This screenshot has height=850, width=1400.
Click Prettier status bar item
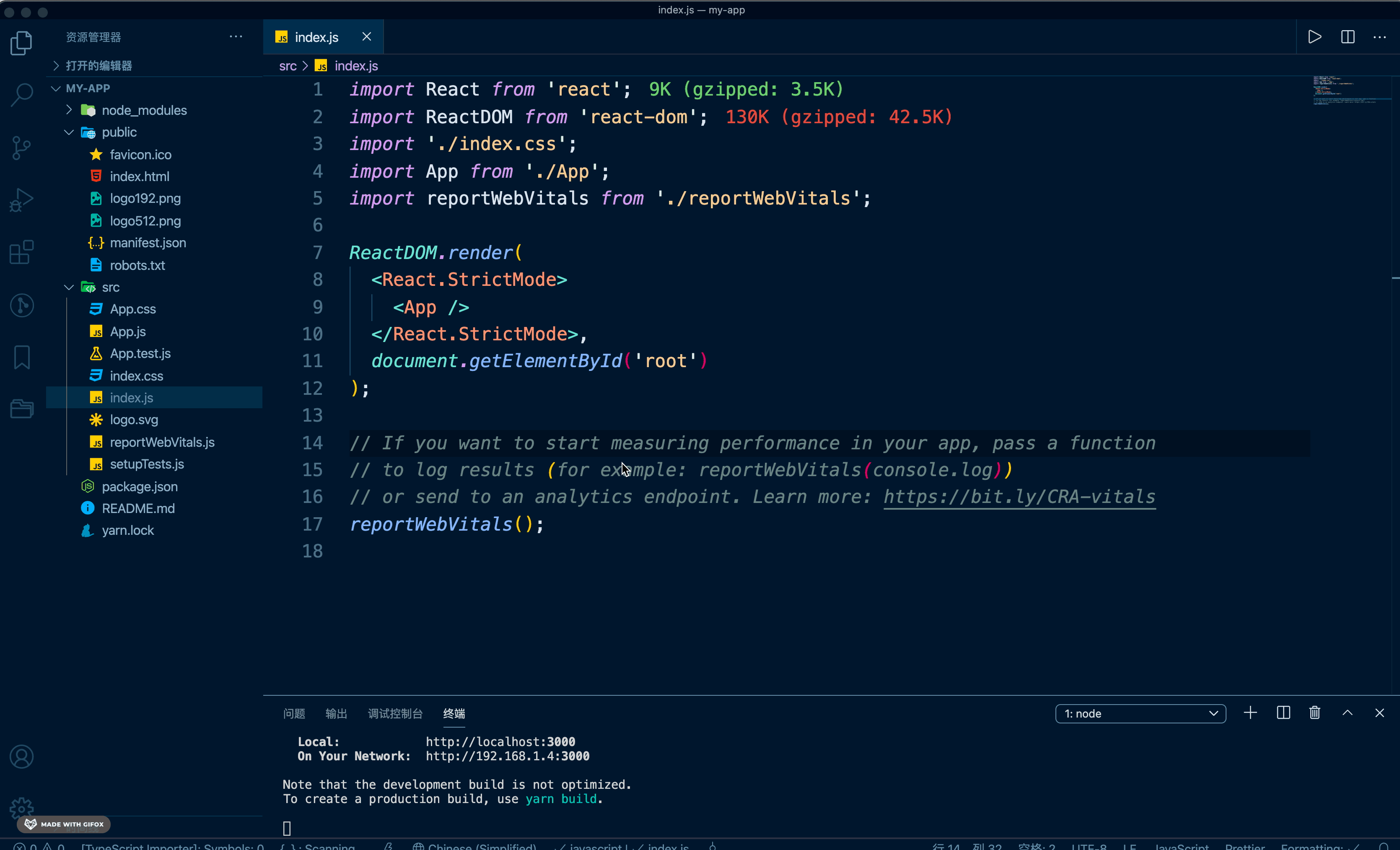pos(1245,847)
